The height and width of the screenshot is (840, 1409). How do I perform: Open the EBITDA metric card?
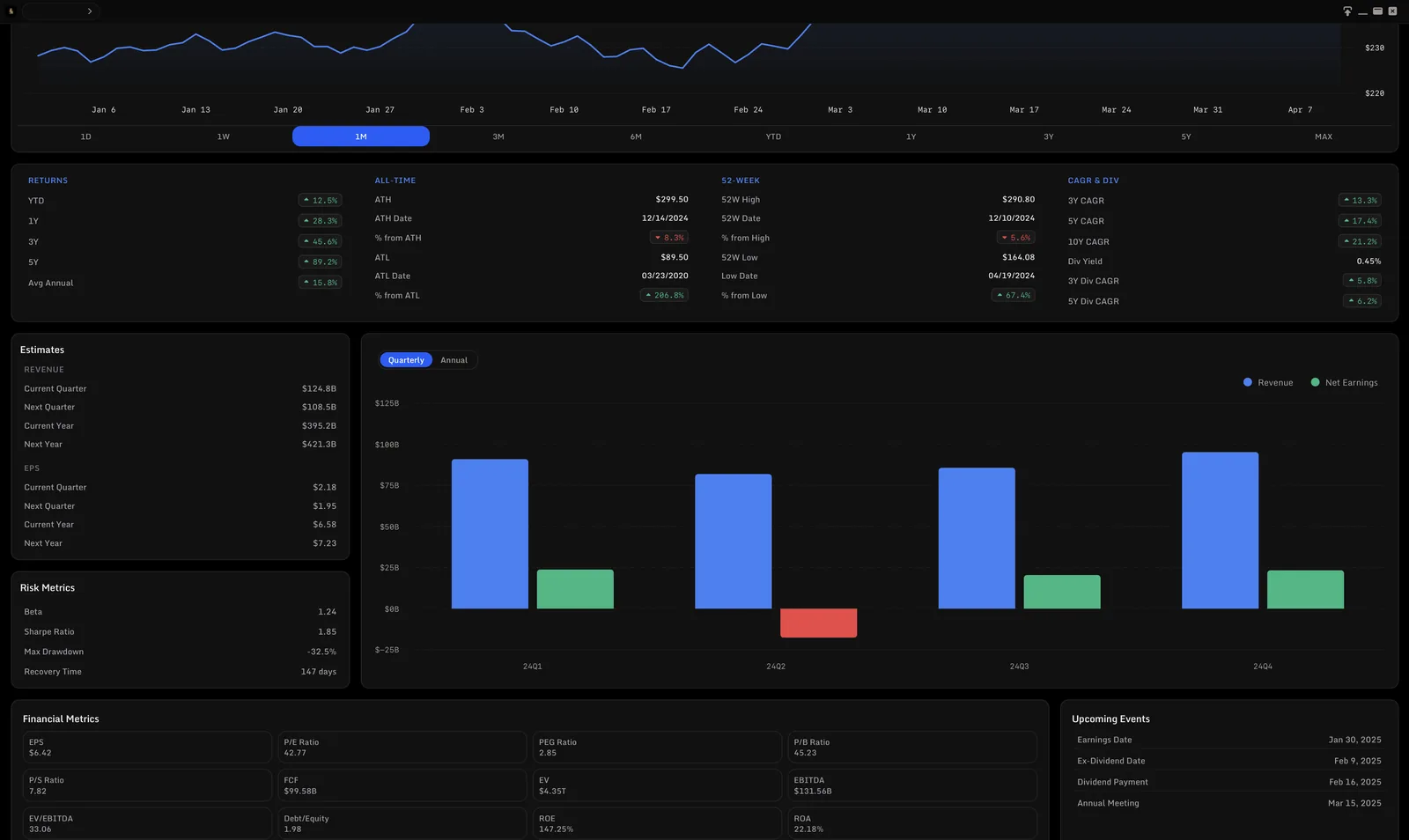coord(912,785)
